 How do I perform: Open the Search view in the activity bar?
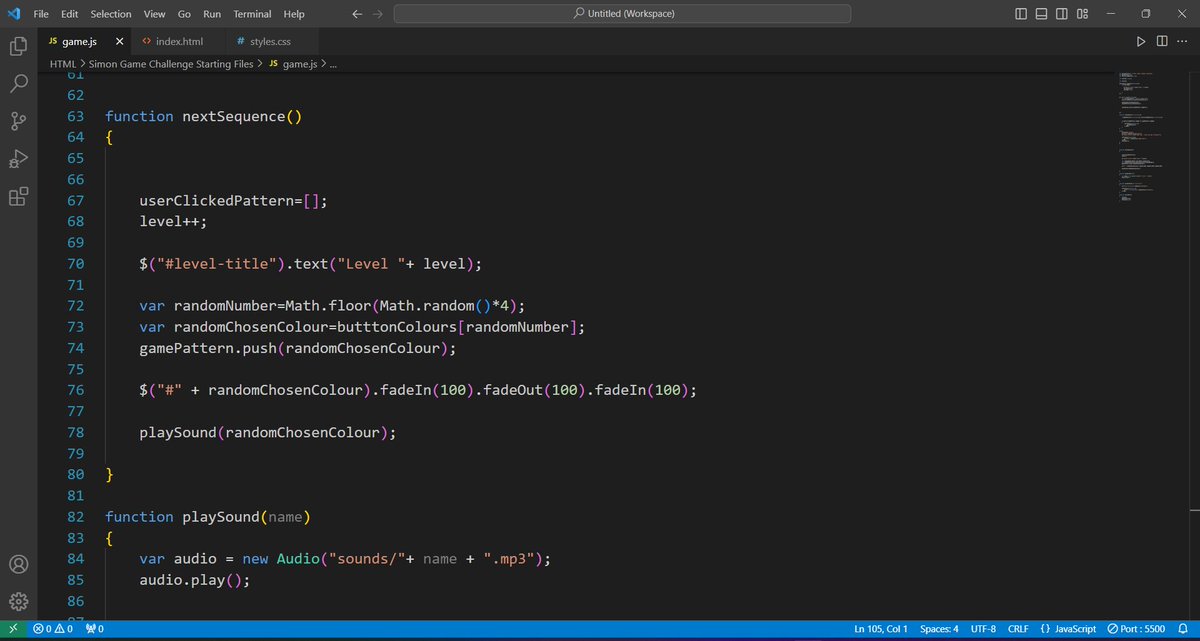coord(18,84)
